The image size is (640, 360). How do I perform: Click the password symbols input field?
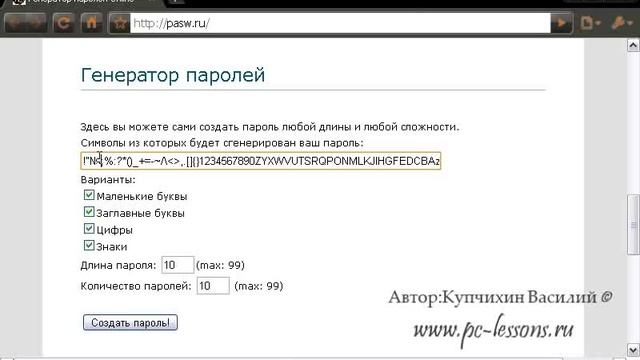tap(261, 161)
